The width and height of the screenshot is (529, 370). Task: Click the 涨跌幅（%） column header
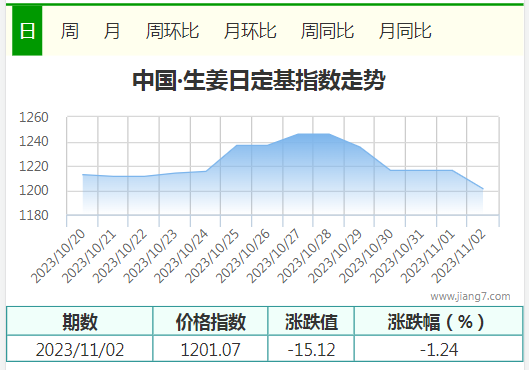click(x=439, y=321)
